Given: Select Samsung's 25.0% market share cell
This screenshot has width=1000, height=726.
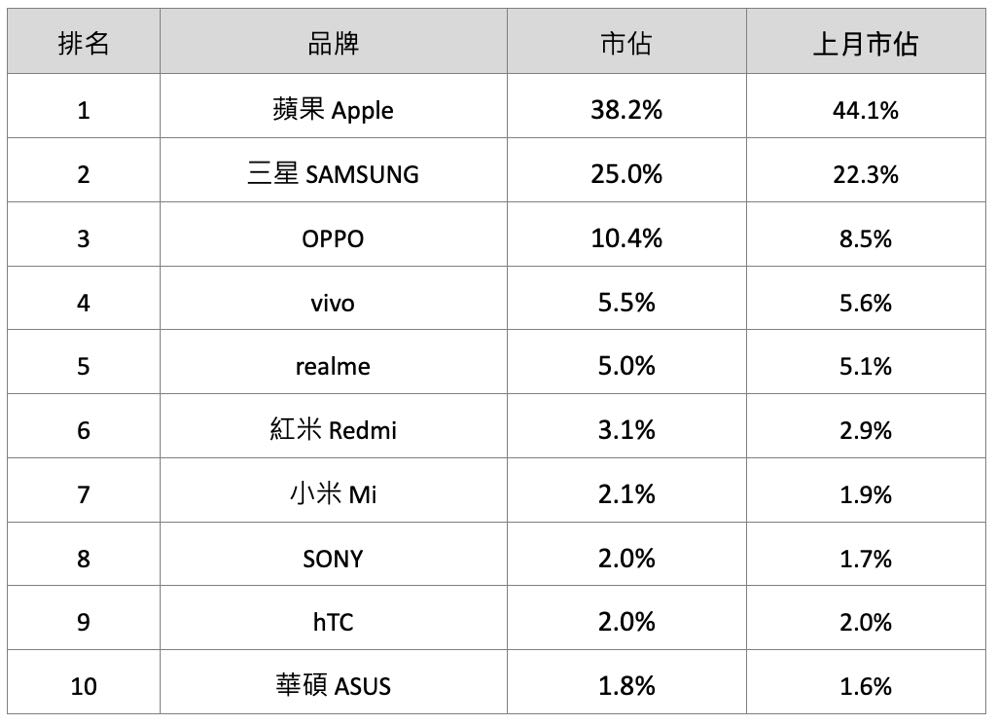Looking at the screenshot, I should pyautogui.click(x=626, y=173).
